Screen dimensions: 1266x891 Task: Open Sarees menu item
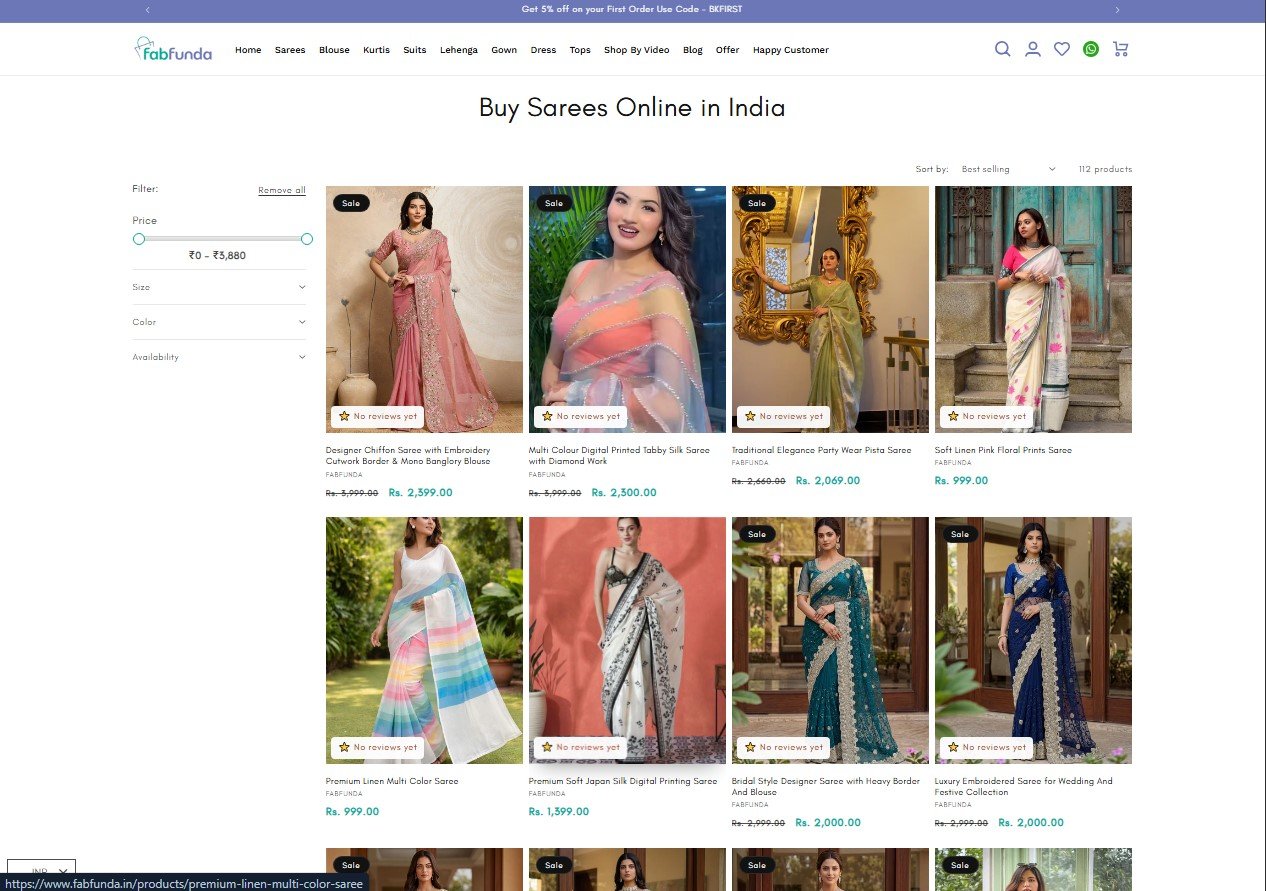tap(290, 50)
